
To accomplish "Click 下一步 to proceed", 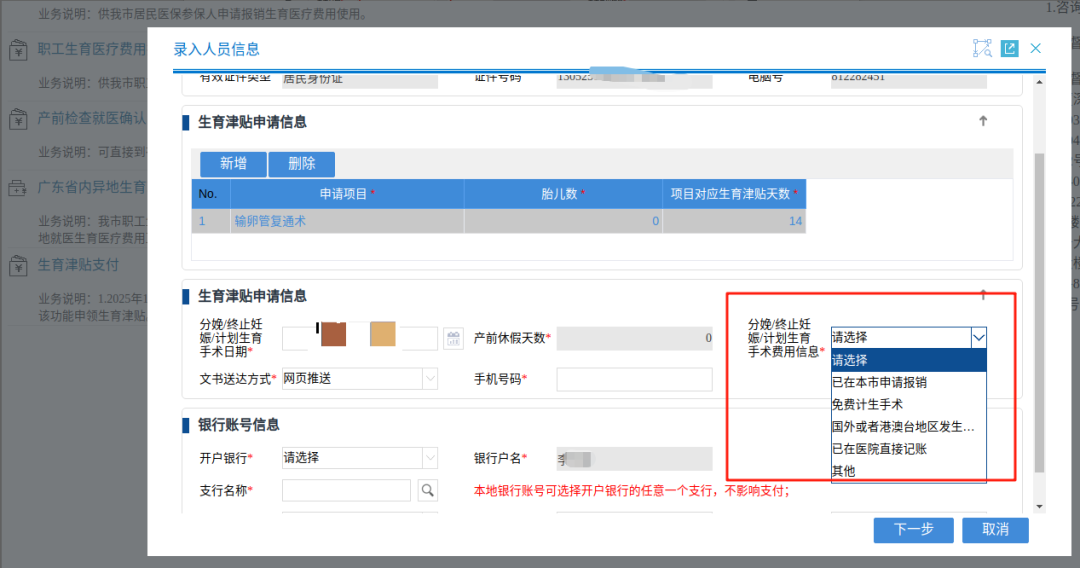I will (x=913, y=529).
